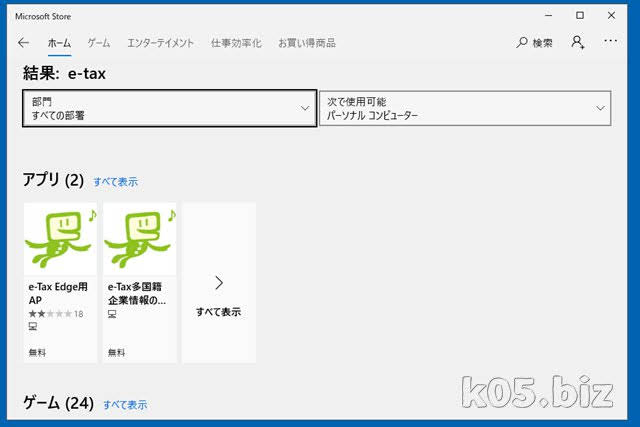
Task: Minimize the Microsoft Store window
Action: (549, 16)
